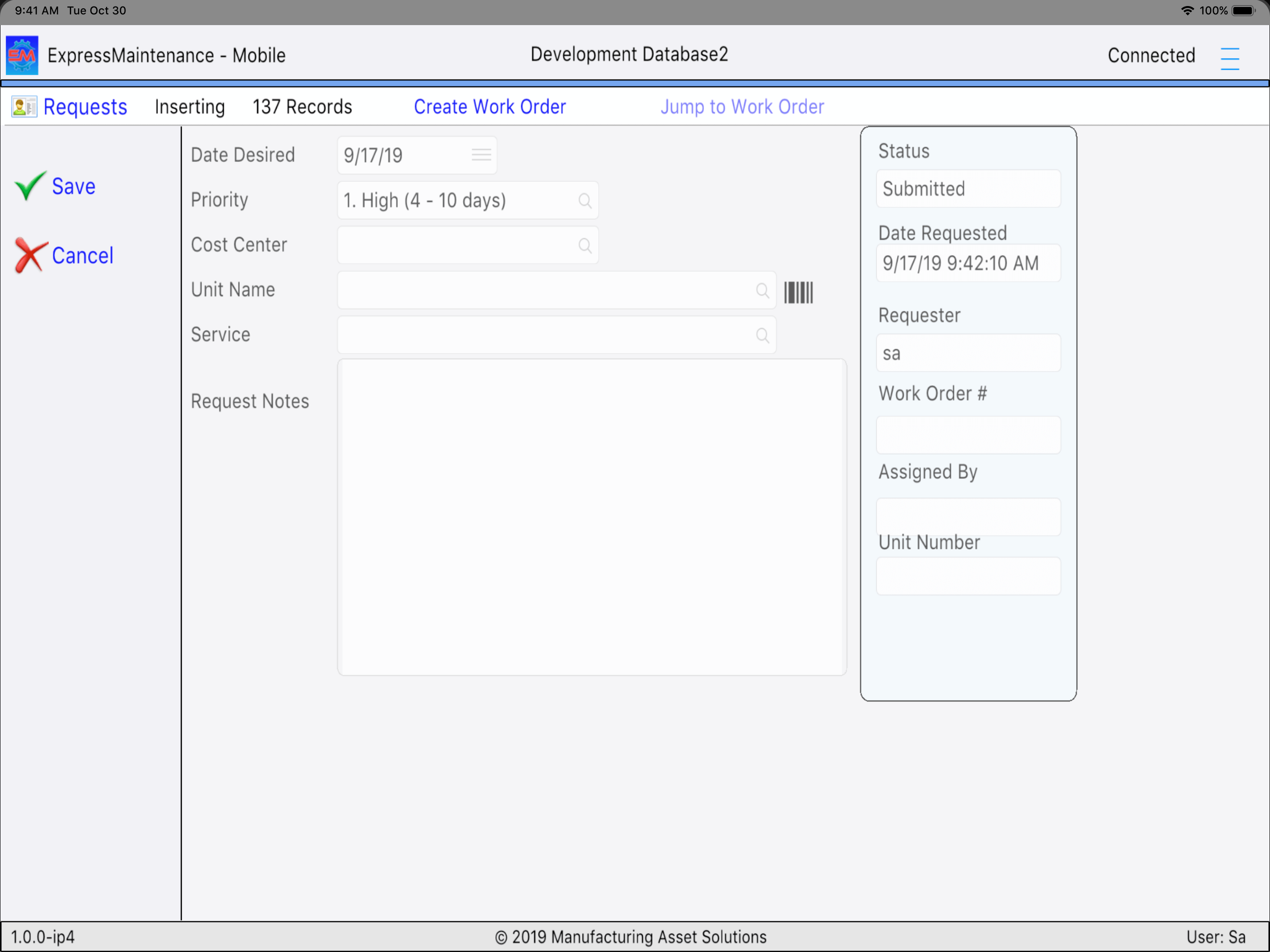Click the Date Requested field

coord(968,263)
